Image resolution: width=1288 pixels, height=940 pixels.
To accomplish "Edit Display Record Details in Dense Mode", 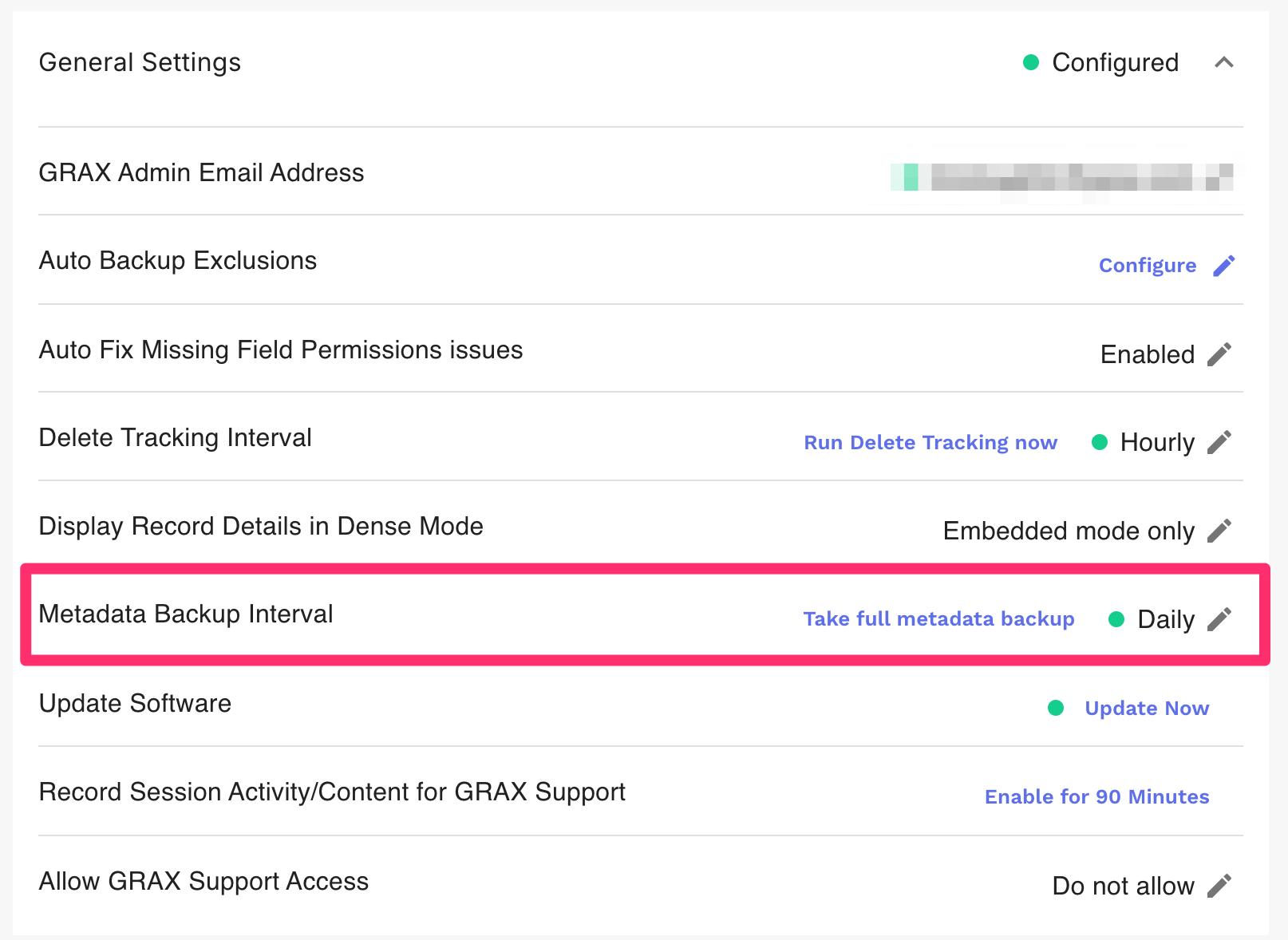I will [1219, 531].
